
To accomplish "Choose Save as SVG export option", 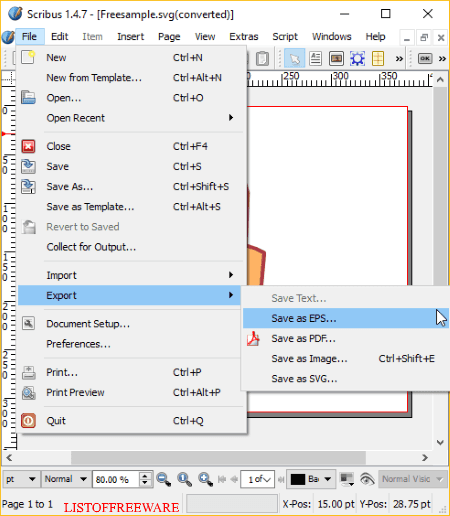I will [346, 379].
